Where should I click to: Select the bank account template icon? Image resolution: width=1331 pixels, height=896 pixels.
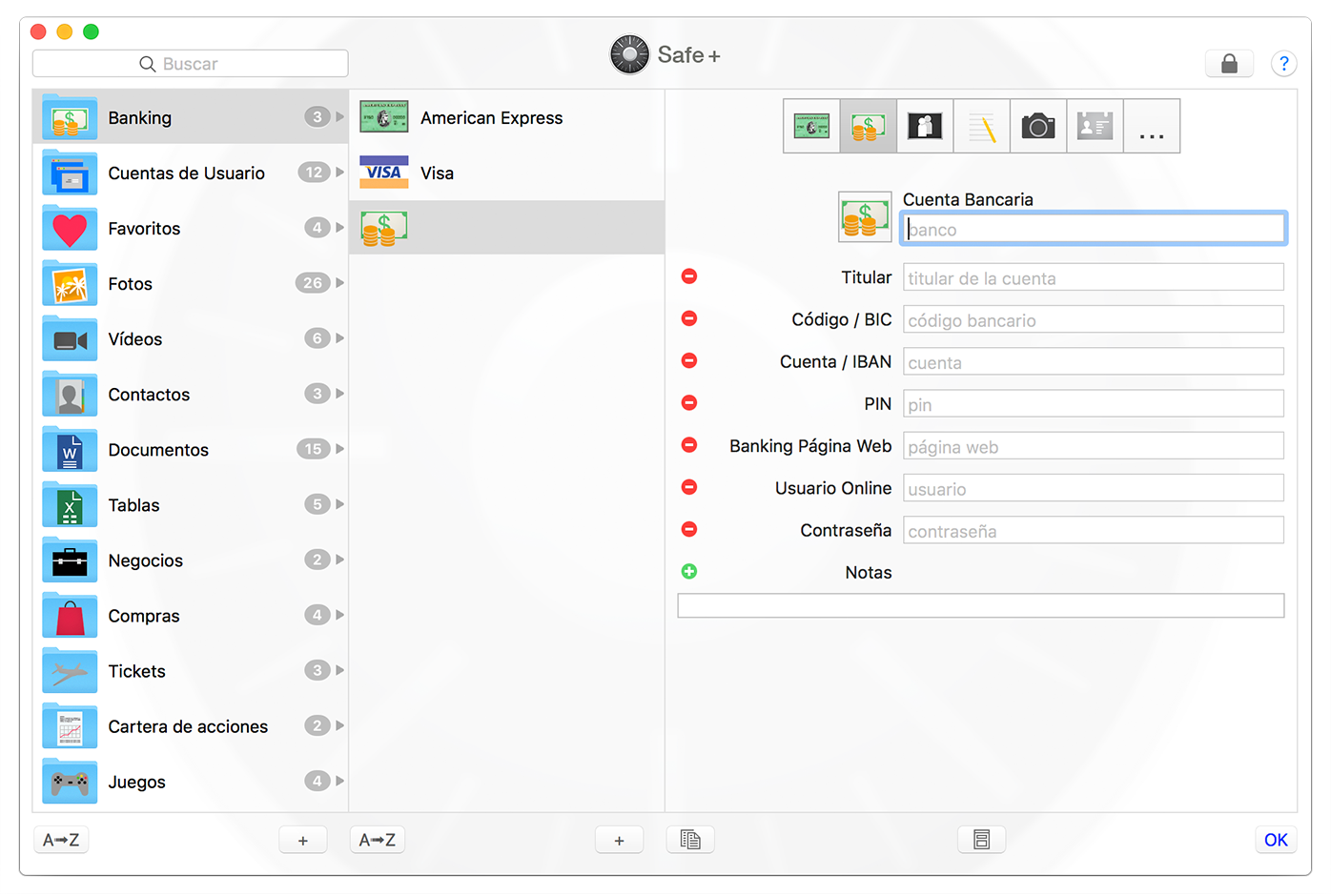pyautogui.click(x=868, y=126)
